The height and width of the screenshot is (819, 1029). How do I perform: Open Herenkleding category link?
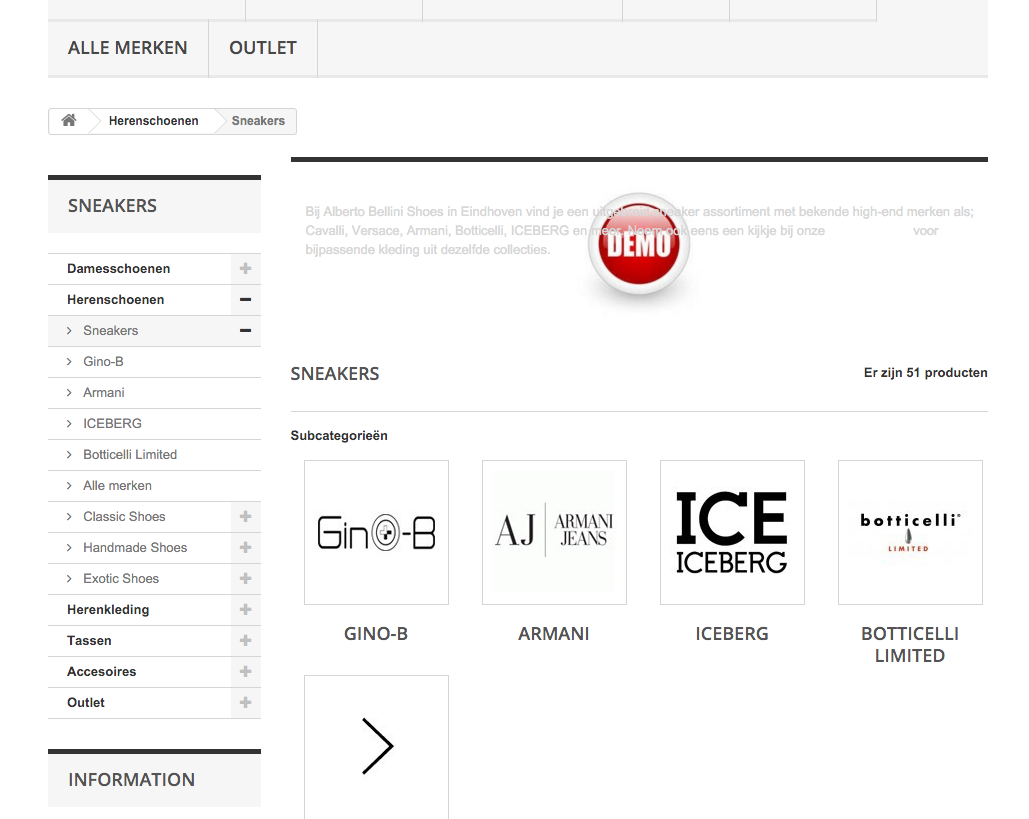[108, 610]
